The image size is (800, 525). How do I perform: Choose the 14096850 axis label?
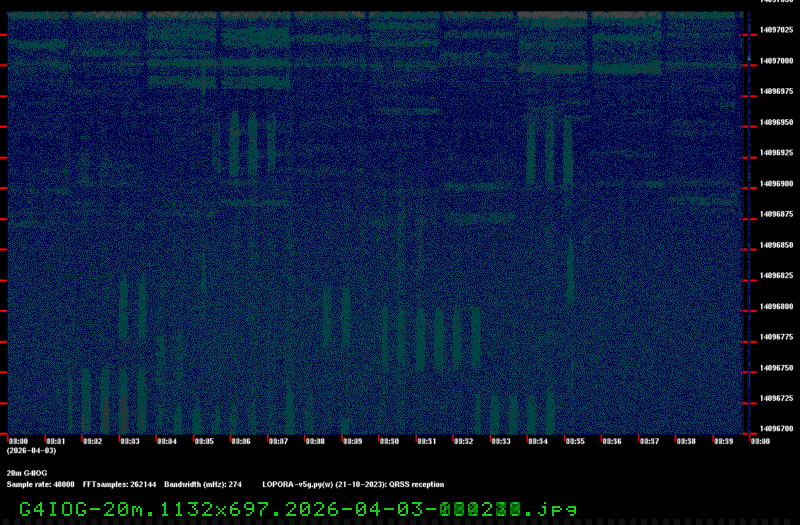click(x=776, y=245)
